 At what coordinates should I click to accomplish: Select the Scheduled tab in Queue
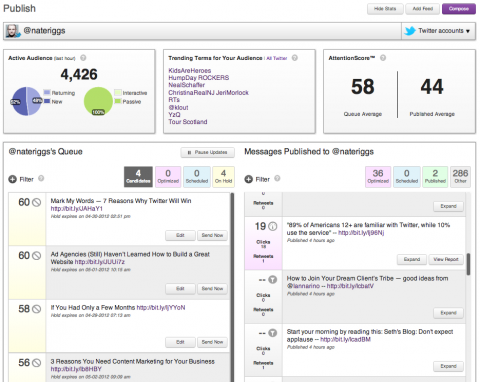pos(197,177)
